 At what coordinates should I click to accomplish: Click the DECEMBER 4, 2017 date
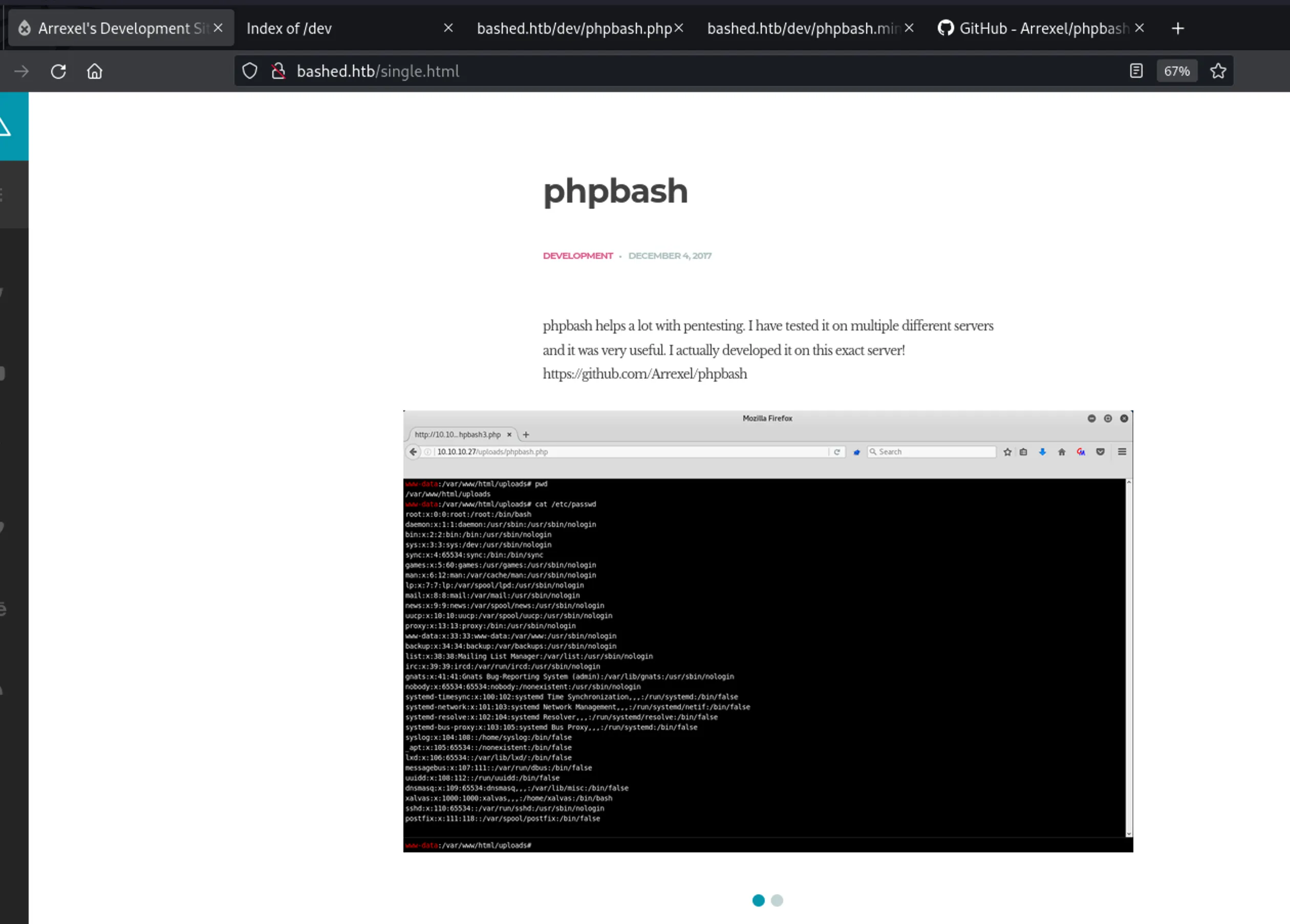[x=670, y=256]
